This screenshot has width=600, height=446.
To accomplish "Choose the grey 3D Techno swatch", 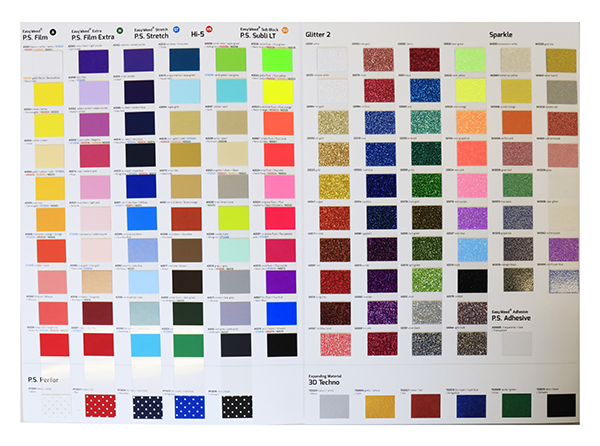I will [x=334, y=406].
